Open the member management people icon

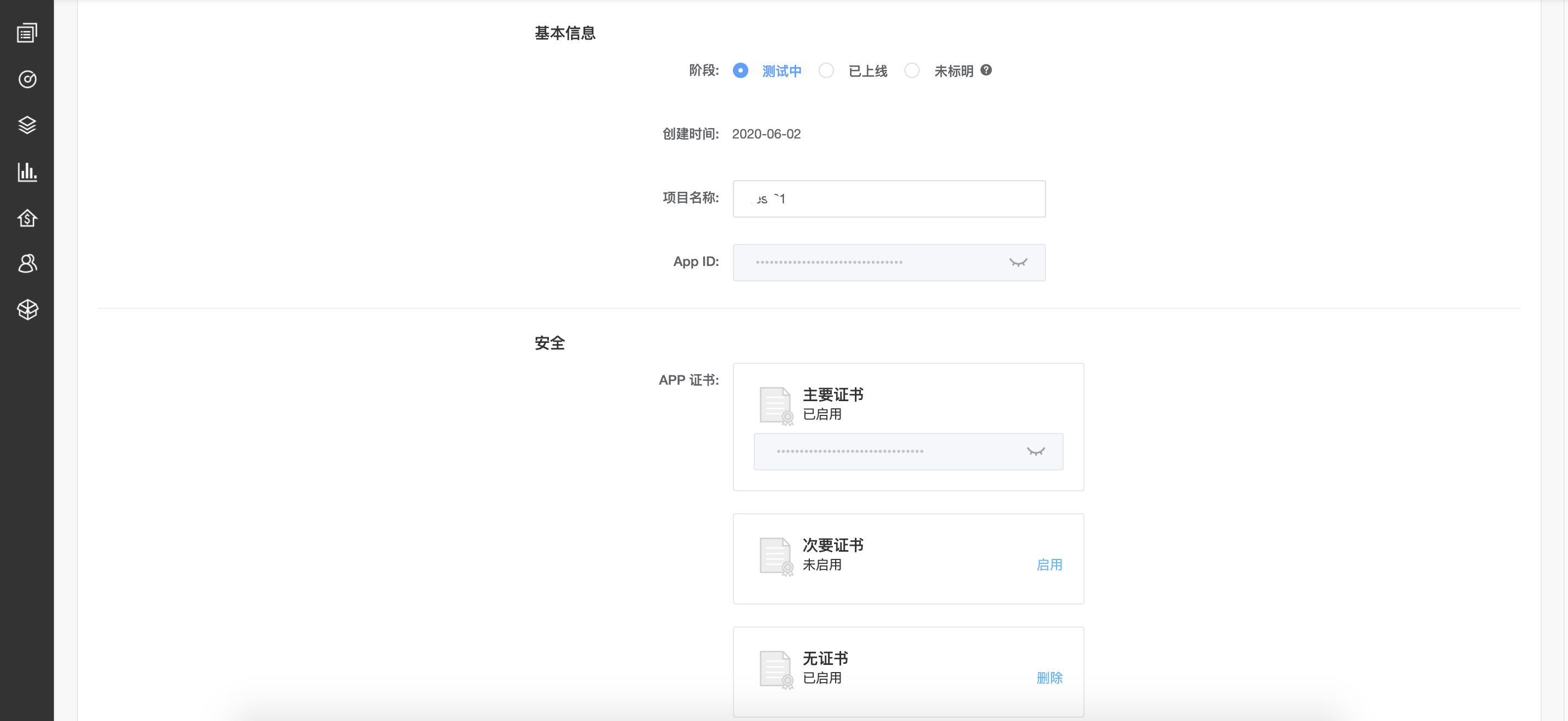[27, 264]
